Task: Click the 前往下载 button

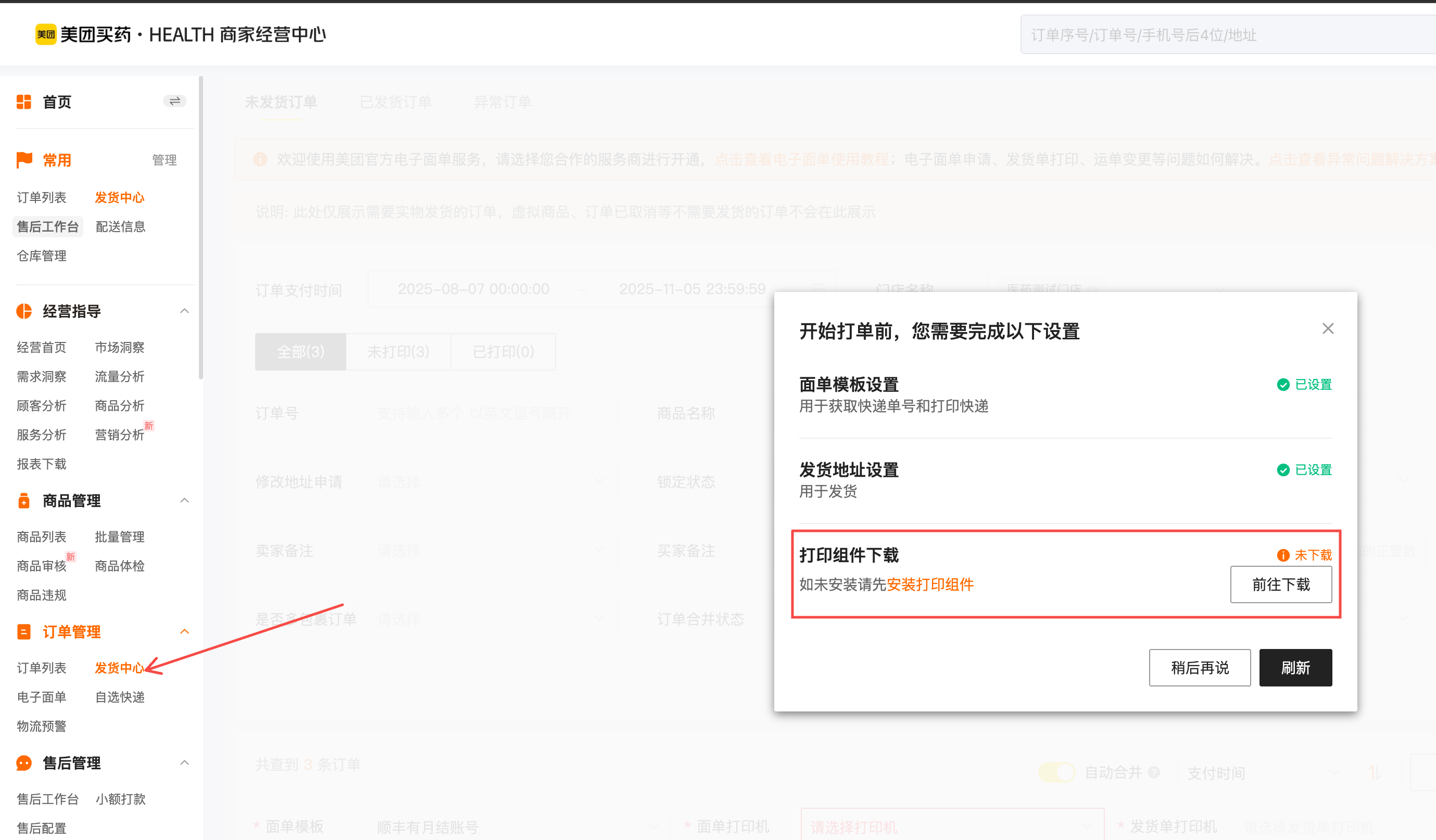Action: tap(1280, 584)
